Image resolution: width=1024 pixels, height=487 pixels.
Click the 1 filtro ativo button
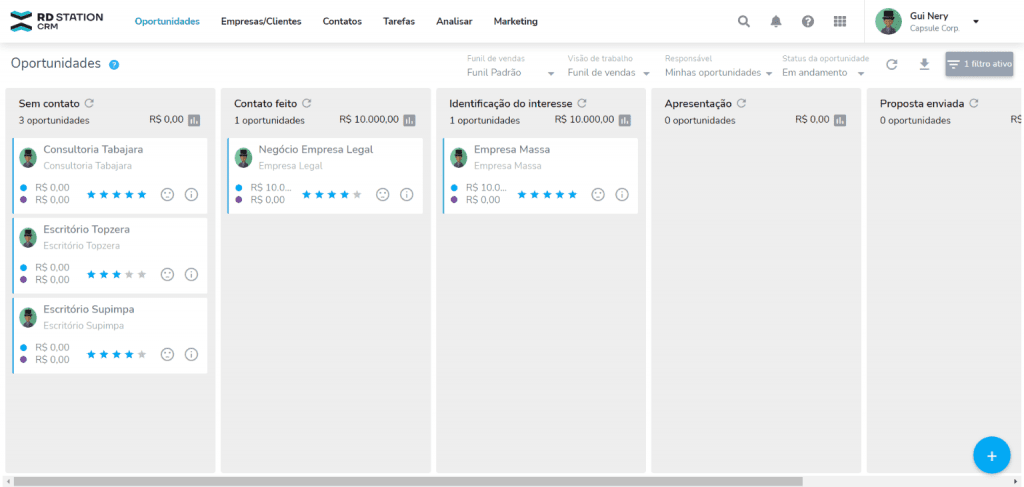coord(979,64)
